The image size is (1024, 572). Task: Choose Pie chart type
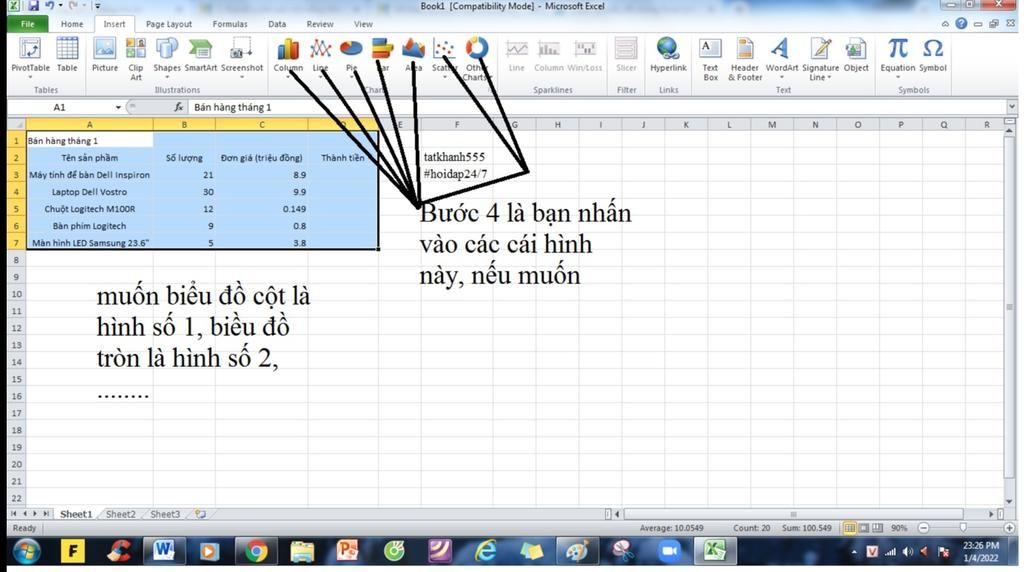click(x=351, y=57)
